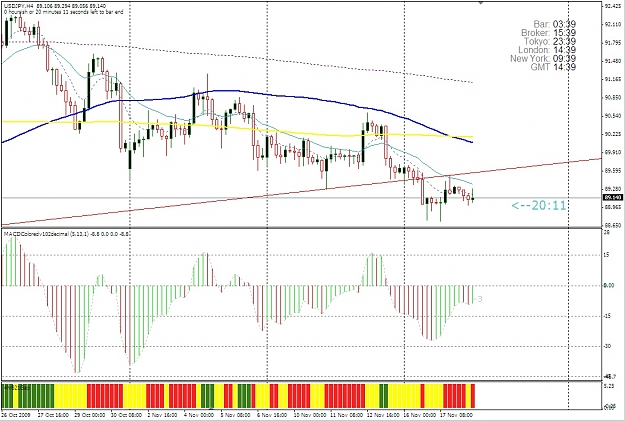Click MACD scale value -30

click(x=608, y=346)
